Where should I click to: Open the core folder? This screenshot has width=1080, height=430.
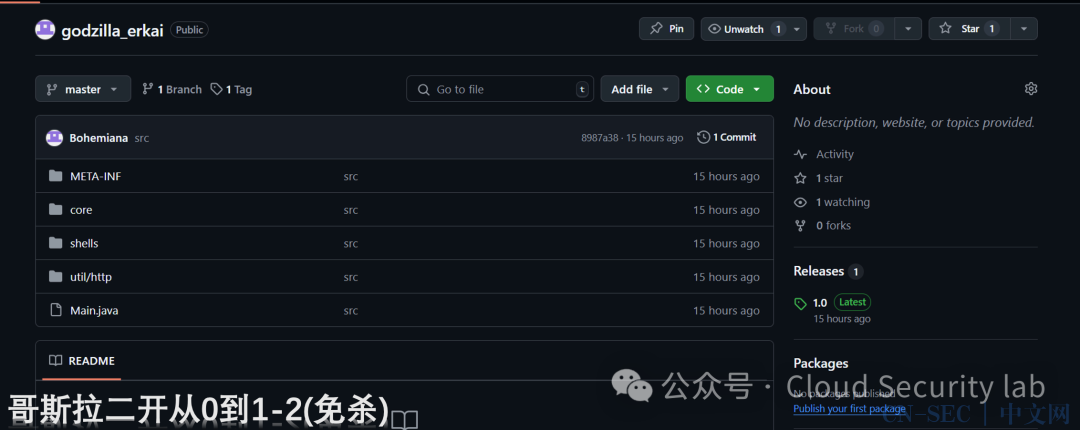click(x=81, y=210)
